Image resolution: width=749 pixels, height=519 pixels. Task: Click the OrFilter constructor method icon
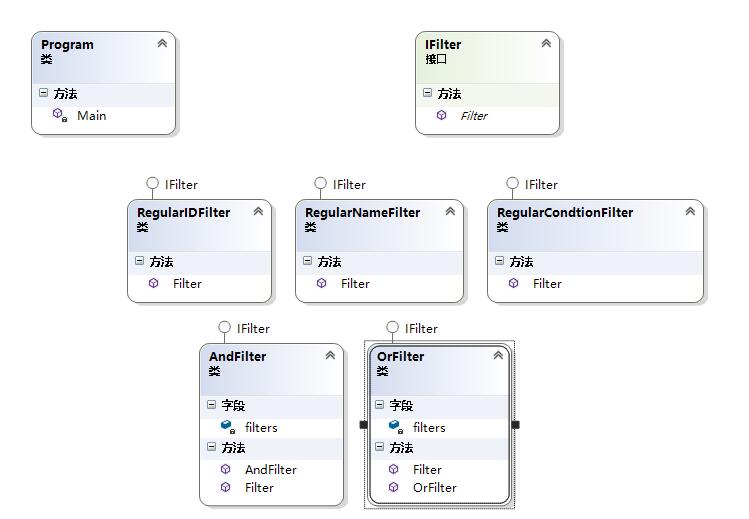click(x=394, y=487)
